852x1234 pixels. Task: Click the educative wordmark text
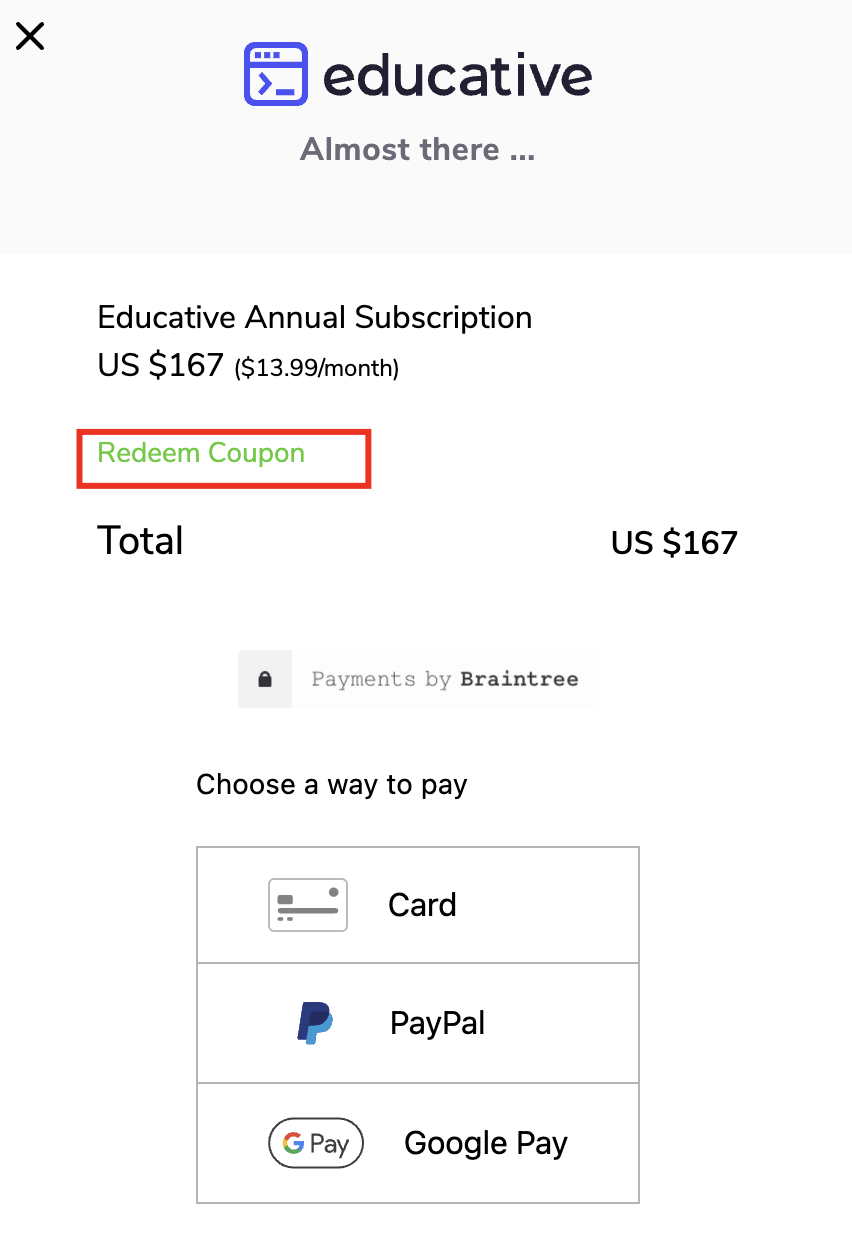[458, 76]
